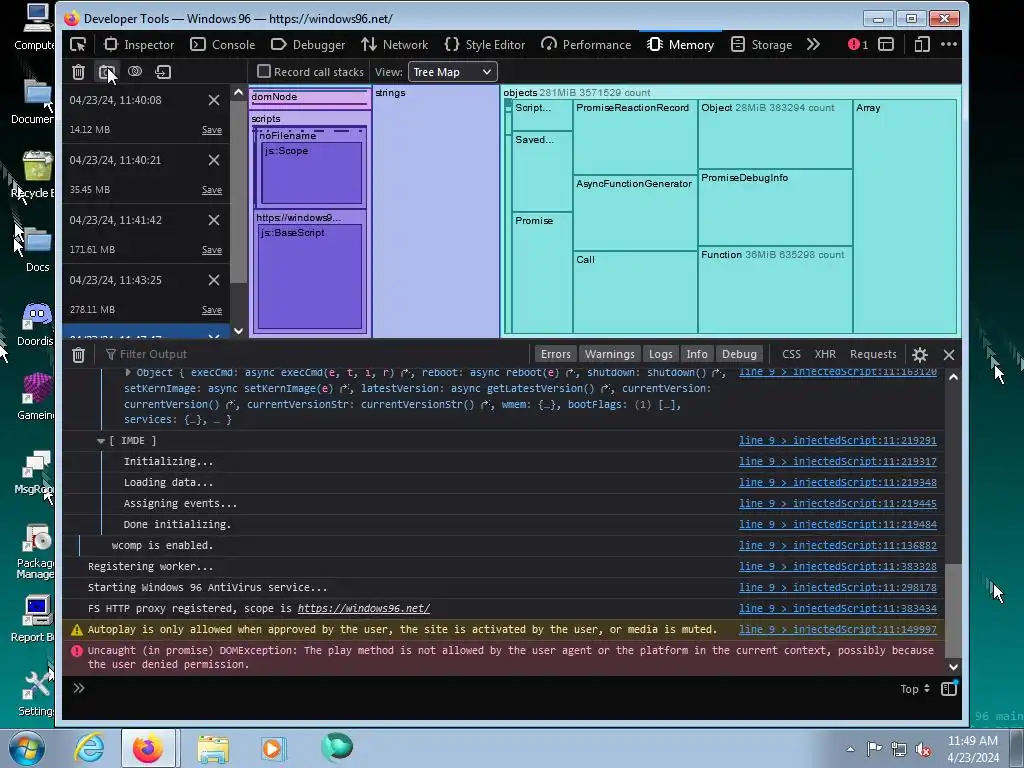The image size is (1024, 768).
Task: Delete the 11:43:25 snapshot
Action: [x=214, y=280]
